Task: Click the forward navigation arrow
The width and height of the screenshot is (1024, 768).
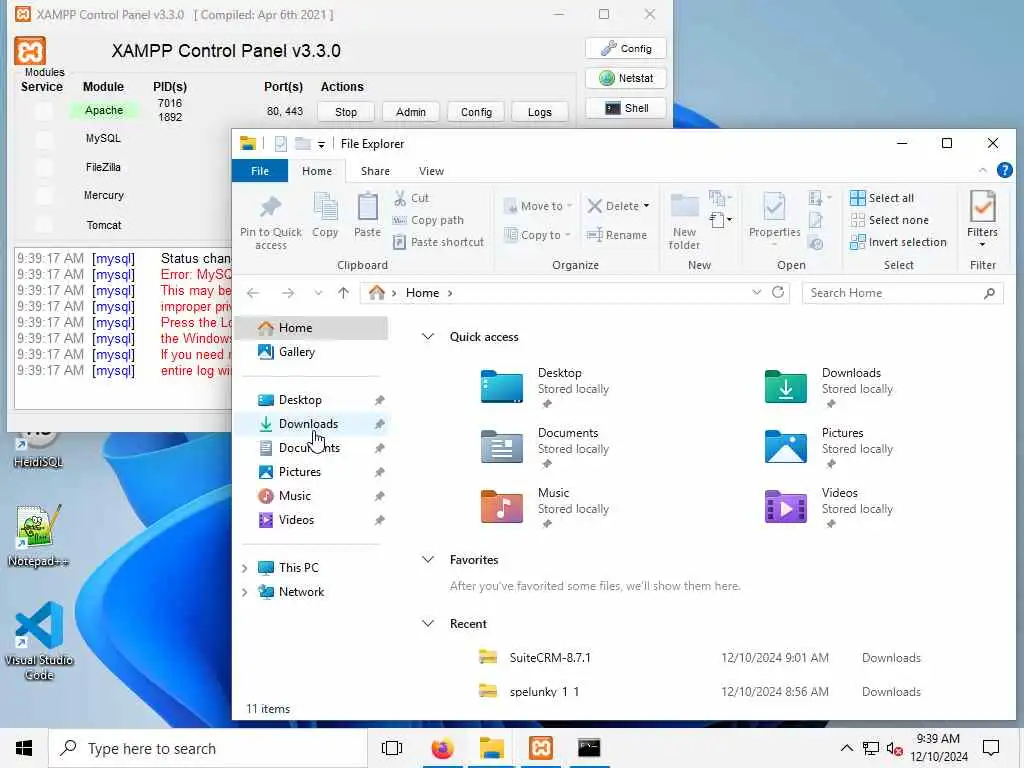Action: click(288, 293)
